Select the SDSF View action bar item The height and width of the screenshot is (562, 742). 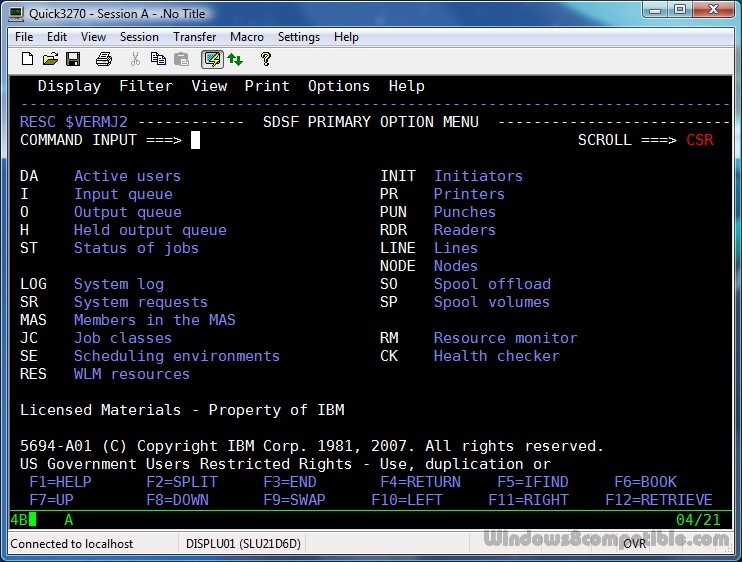(x=209, y=86)
